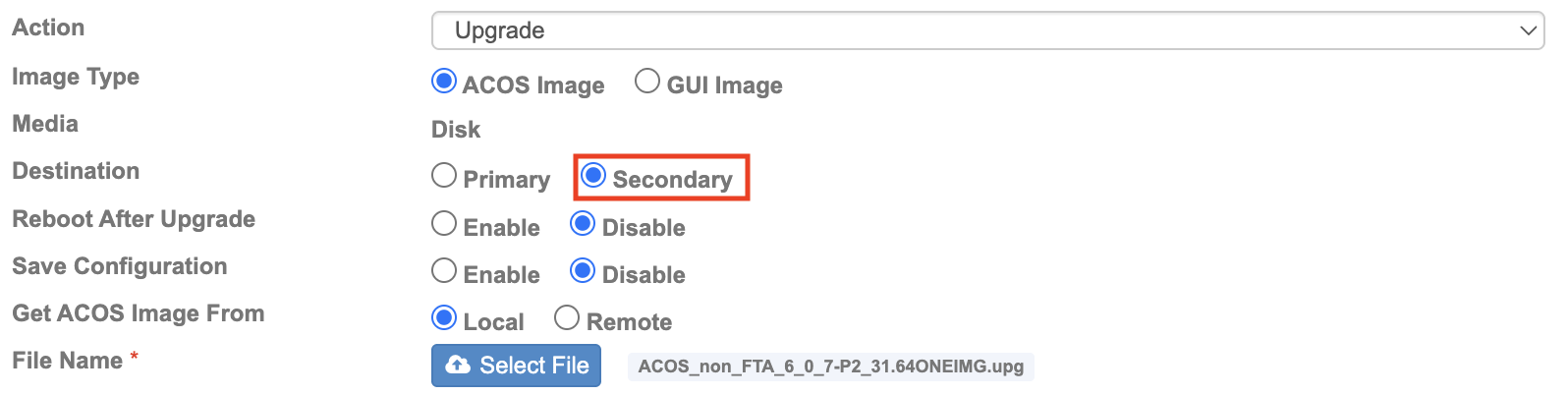Click the ACOS_non_FTA .upg filename chip
The image size is (1568, 395).
831,367
